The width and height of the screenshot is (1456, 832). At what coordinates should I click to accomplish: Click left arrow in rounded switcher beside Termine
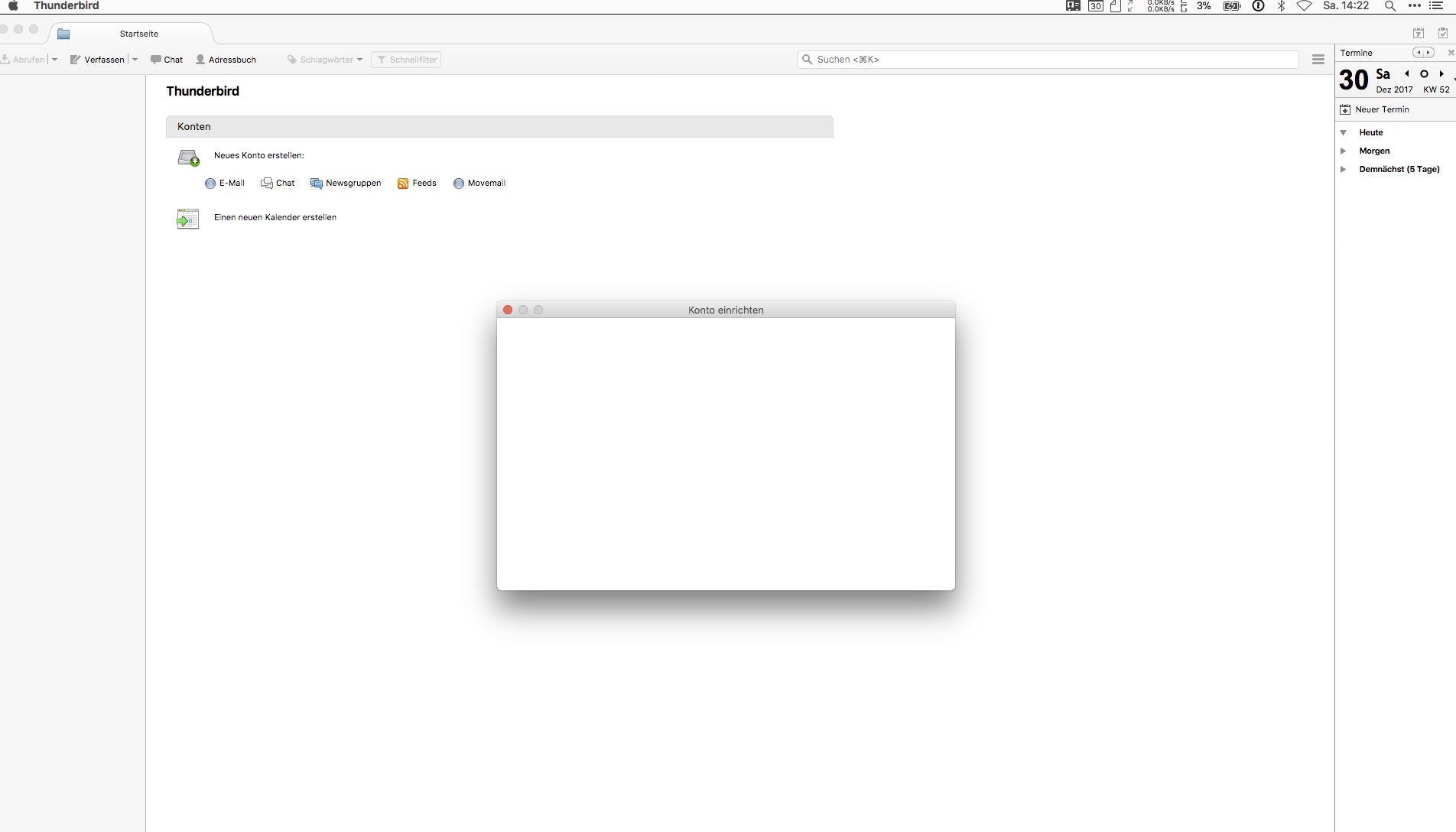(1419, 53)
